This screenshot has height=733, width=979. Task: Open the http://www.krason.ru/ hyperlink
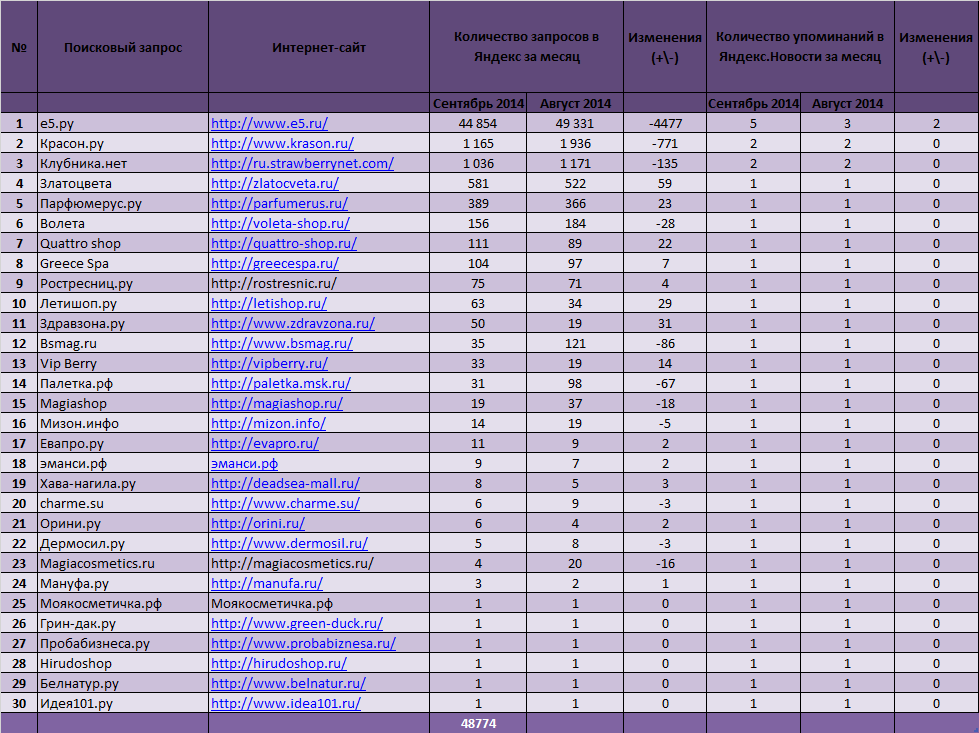tap(282, 144)
